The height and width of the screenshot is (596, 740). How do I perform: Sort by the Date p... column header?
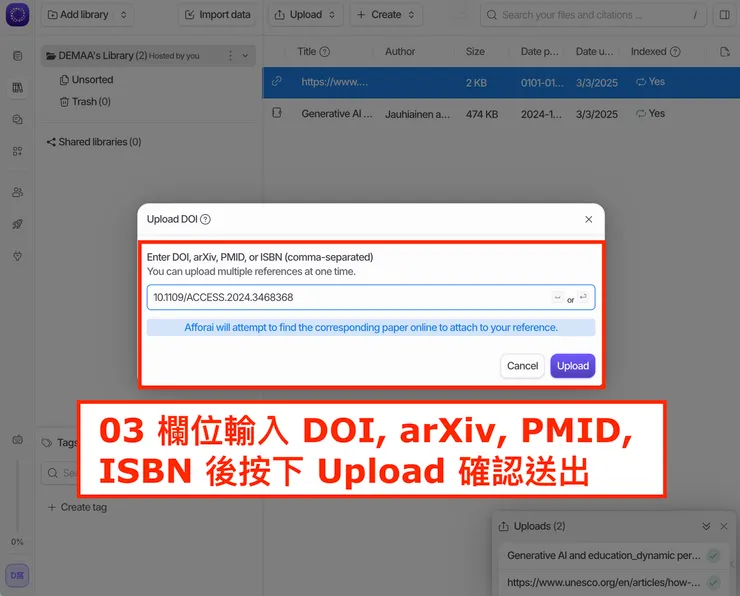coord(539,52)
